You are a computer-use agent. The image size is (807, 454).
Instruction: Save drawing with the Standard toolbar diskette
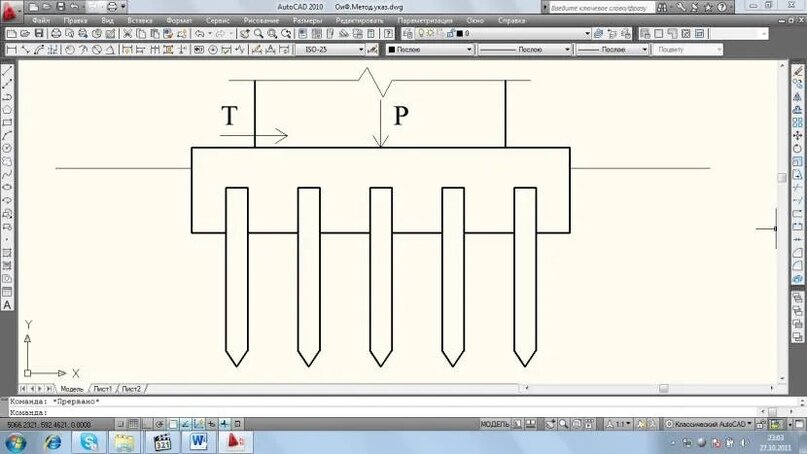(39, 34)
